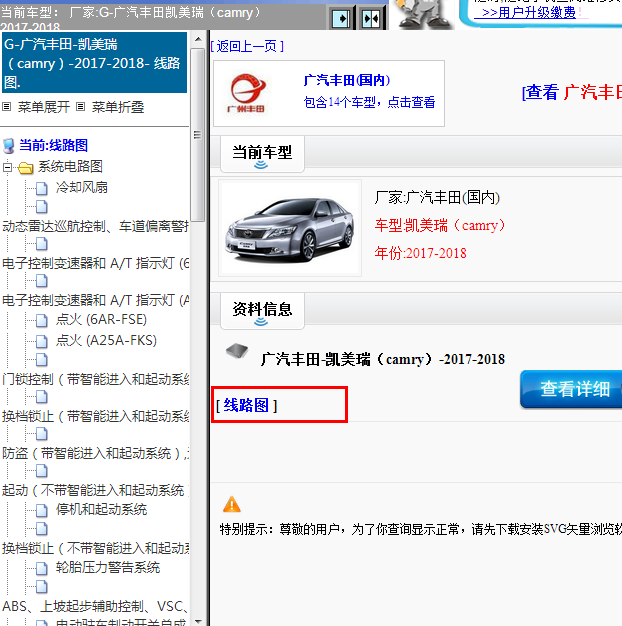Open 轮胎压力警告系统 tree item
622x626 pixels.
pos(108,567)
